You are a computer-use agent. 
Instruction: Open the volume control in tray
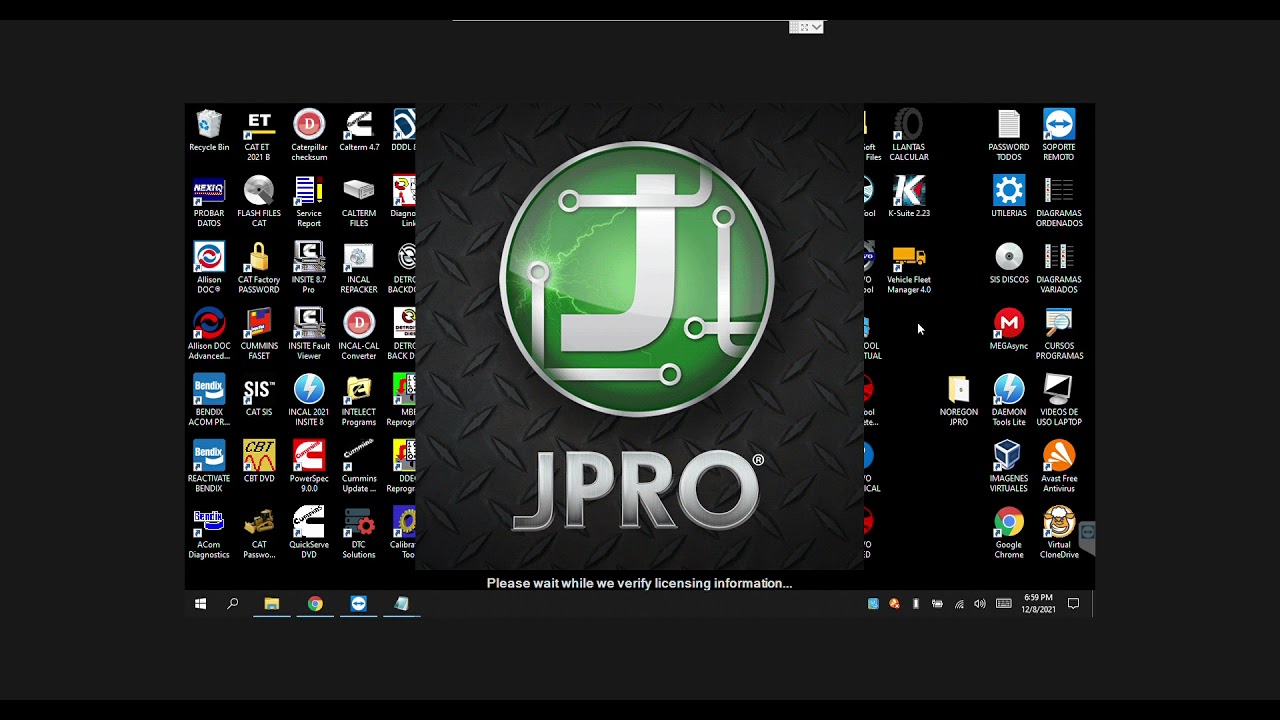point(980,604)
